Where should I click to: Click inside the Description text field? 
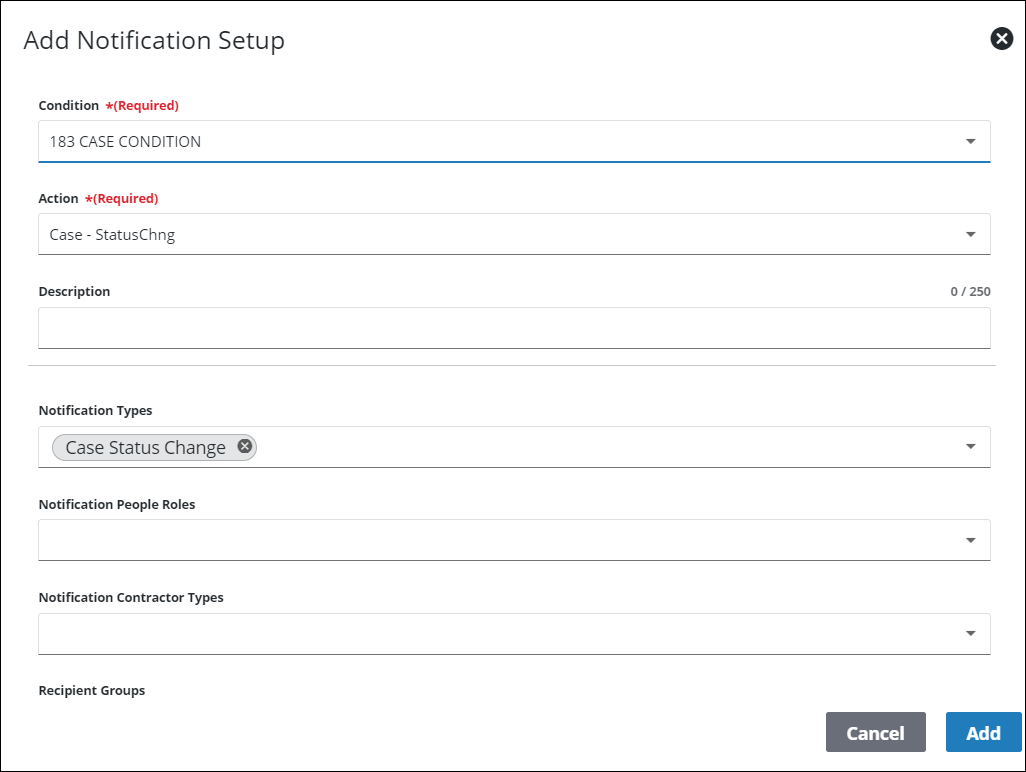[x=500, y=327]
